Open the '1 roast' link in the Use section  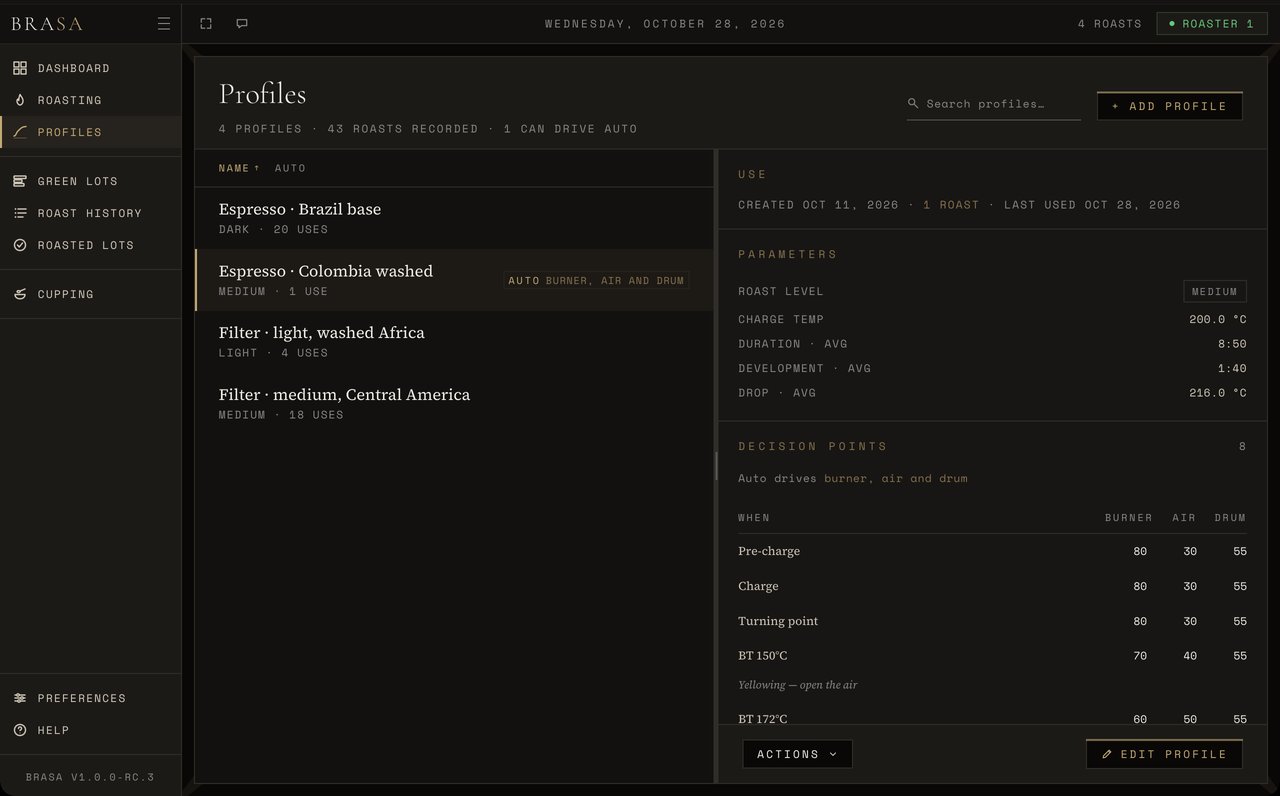pyautogui.click(x=951, y=205)
